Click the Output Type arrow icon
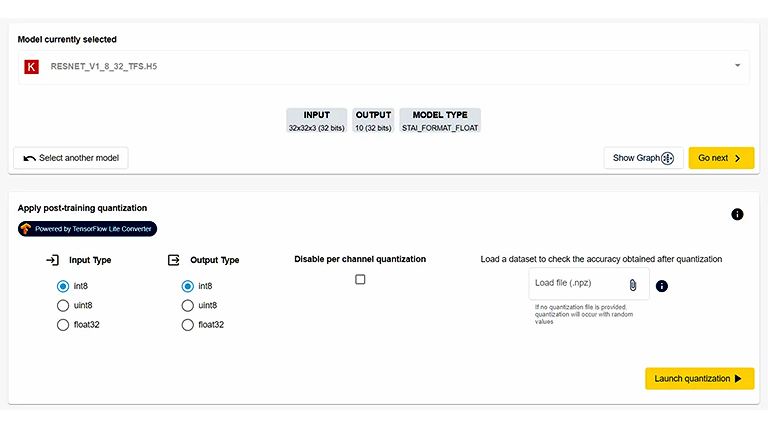 (173, 260)
